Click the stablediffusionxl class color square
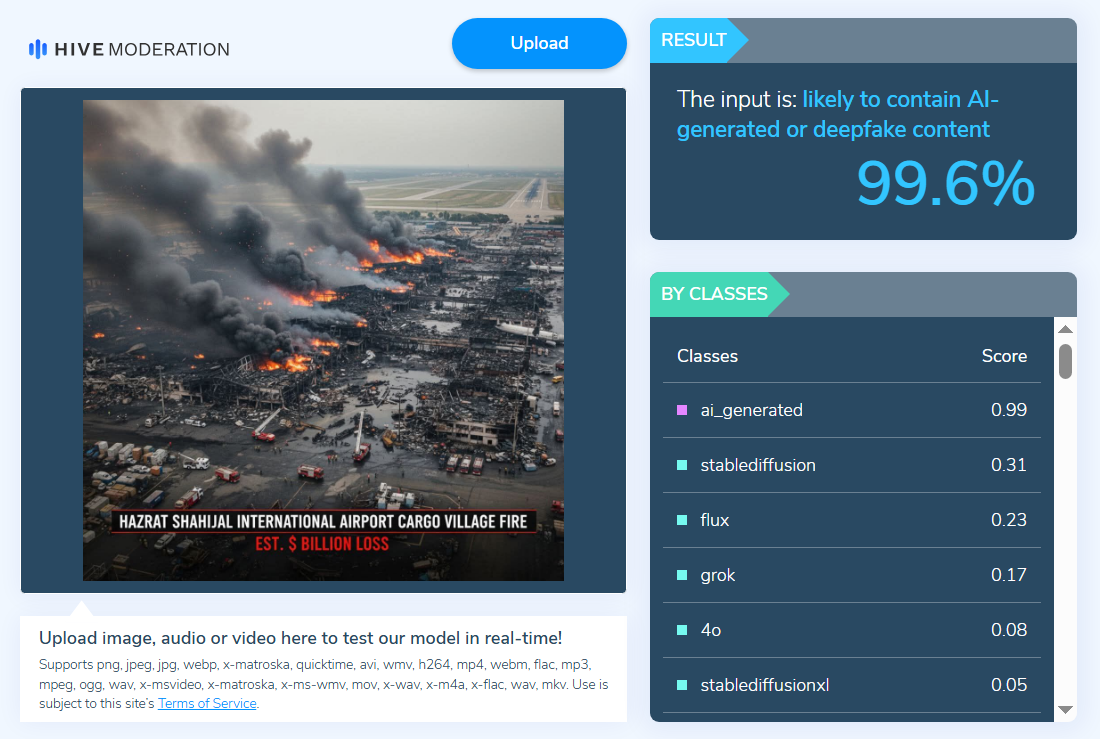1100x739 pixels. point(682,685)
